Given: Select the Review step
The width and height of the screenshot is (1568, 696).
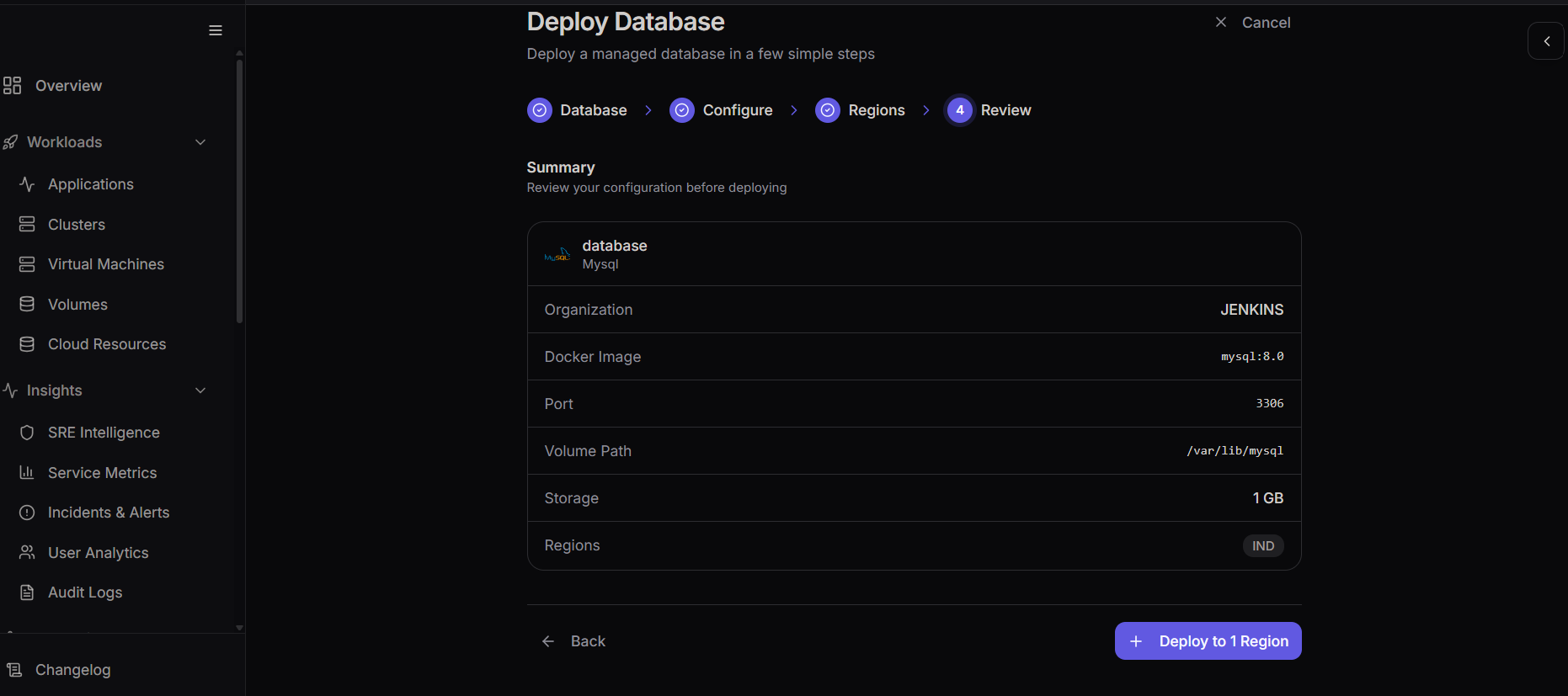Looking at the screenshot, I should (989, 110).
